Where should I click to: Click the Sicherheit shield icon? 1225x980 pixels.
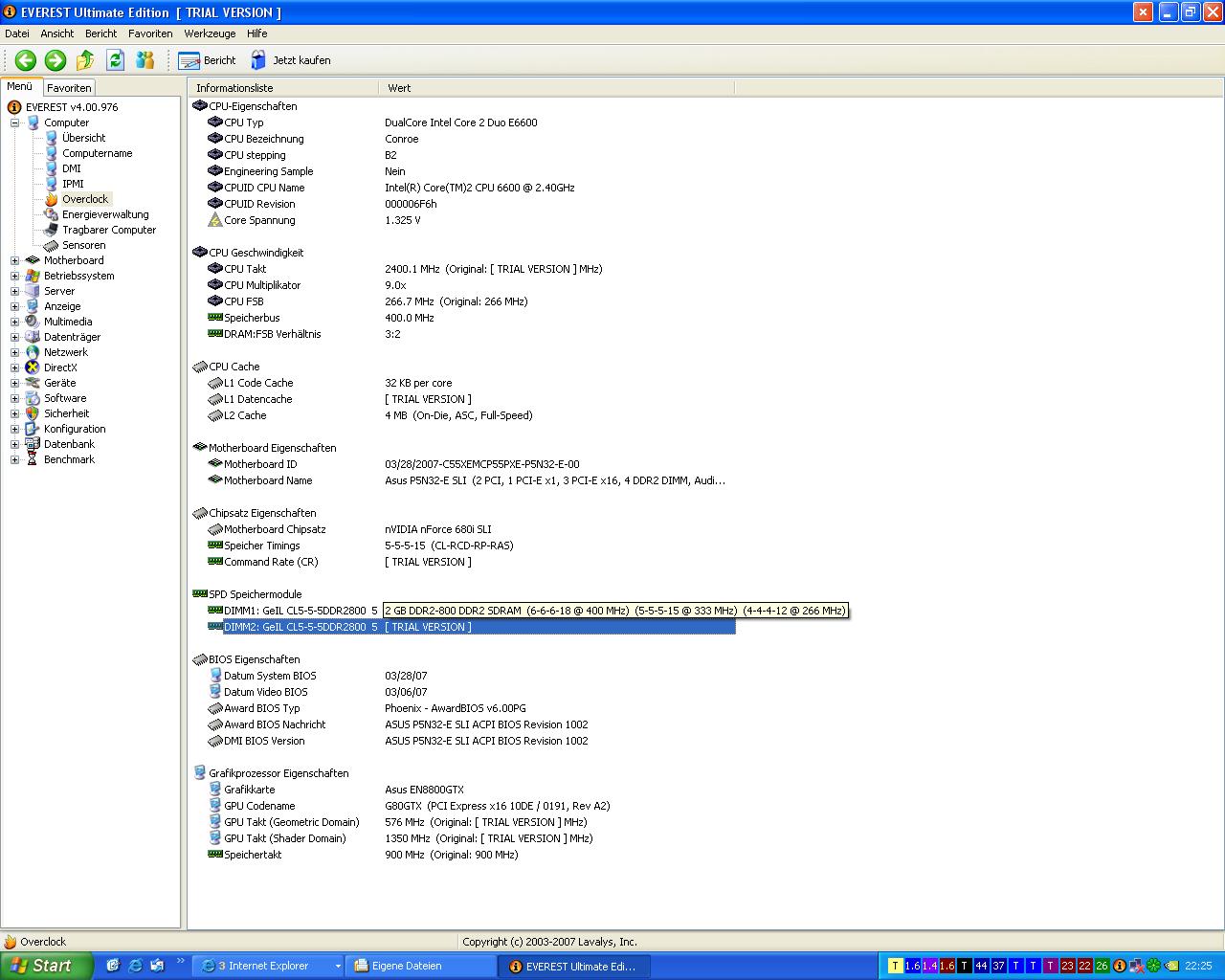33,413
